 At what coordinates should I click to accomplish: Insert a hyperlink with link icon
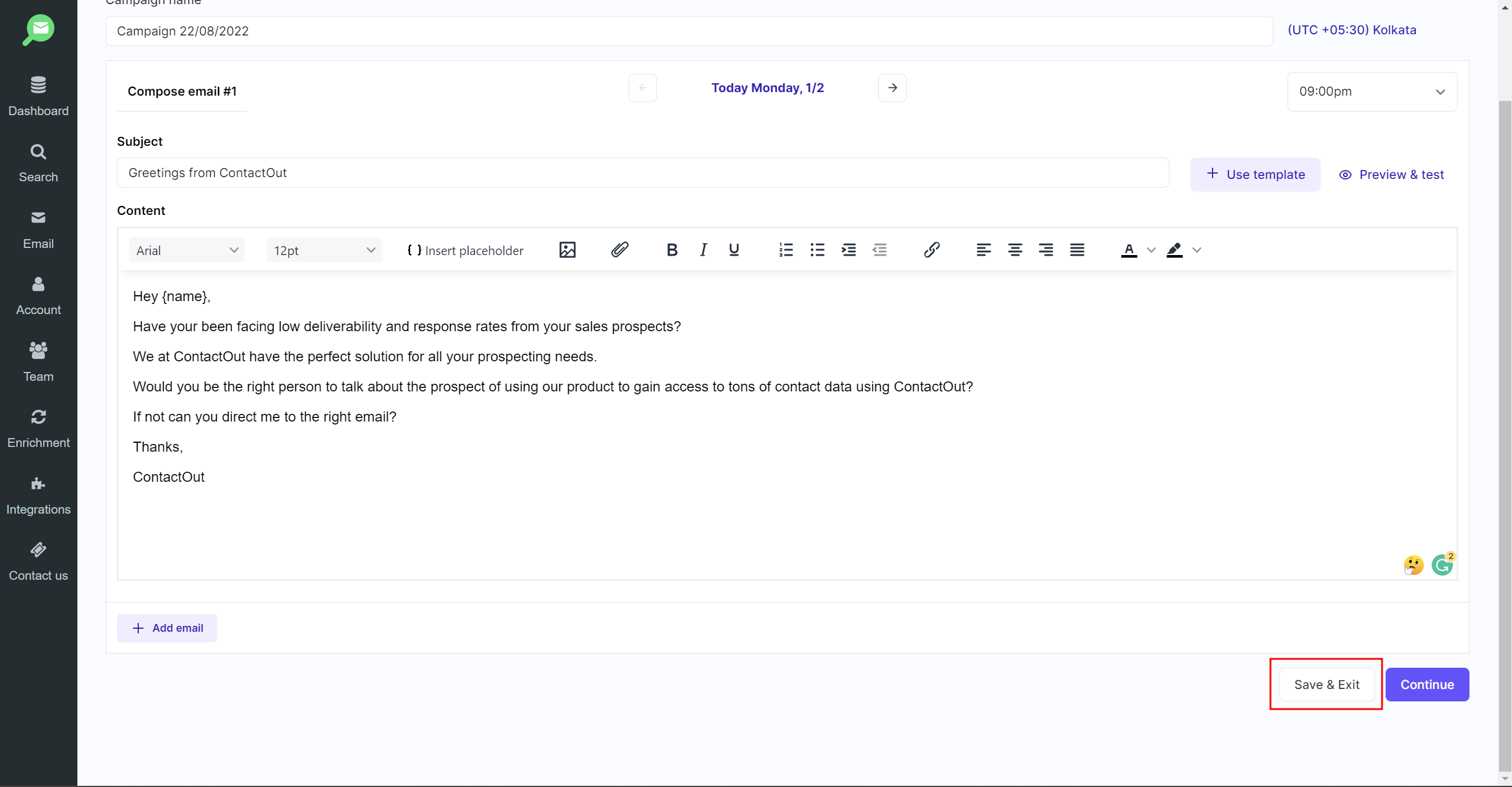point(931,250)
